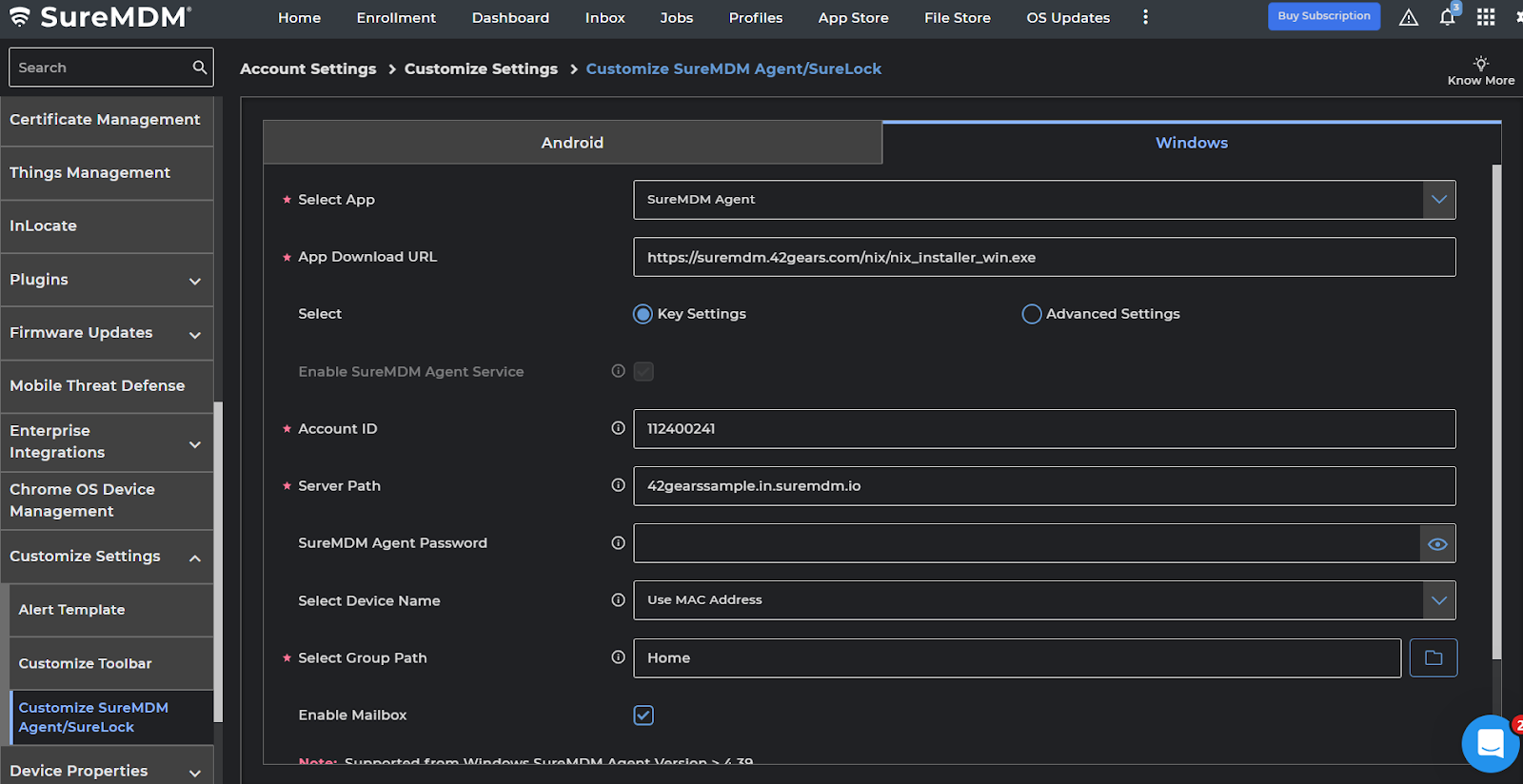1523x784 pixels.
Task: Show info for SureMDM Agent Password
Action: point(619,542)
